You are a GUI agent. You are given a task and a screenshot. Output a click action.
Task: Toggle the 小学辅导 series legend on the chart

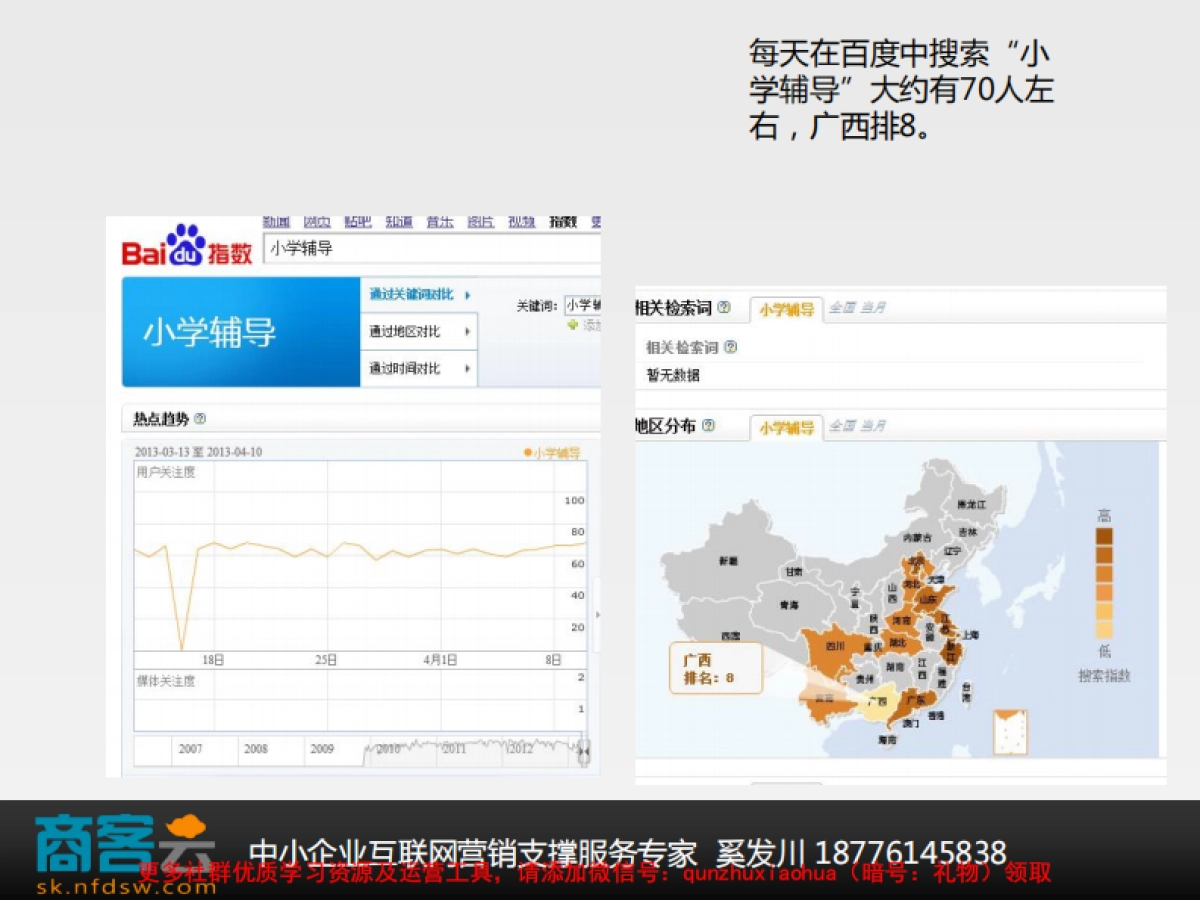pos(555,453)
